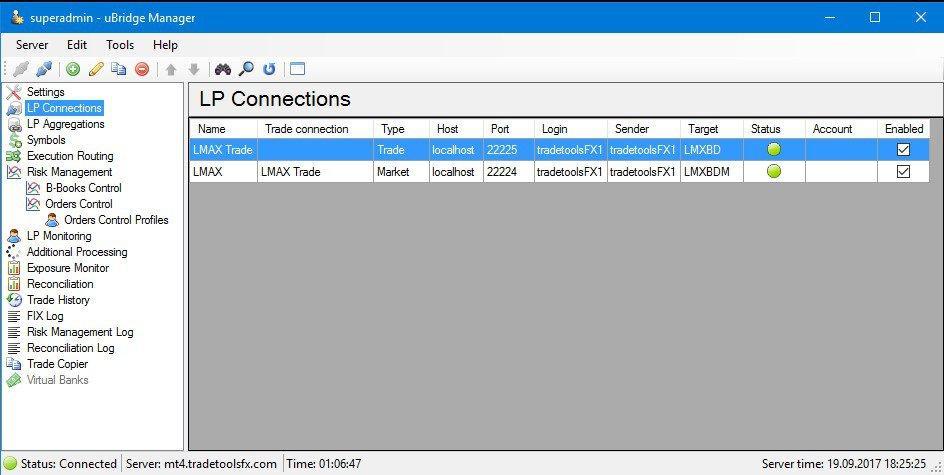Viewport: 944px width, 475px height.
Task: Click the Port column header
Action: coord(500,129)
